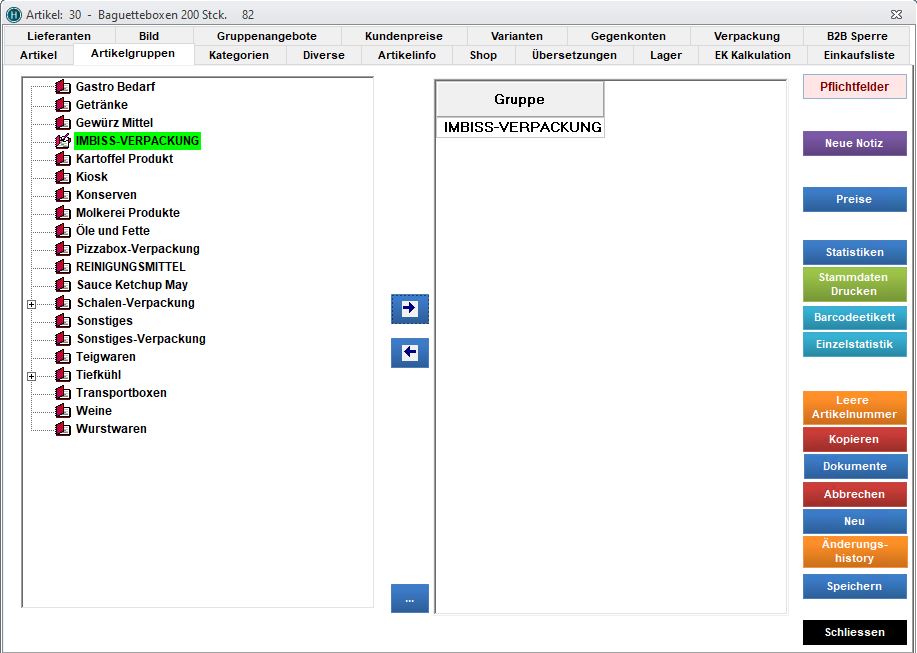
Task: Click the book icon next to Kiosk
Action: point(63,177)
